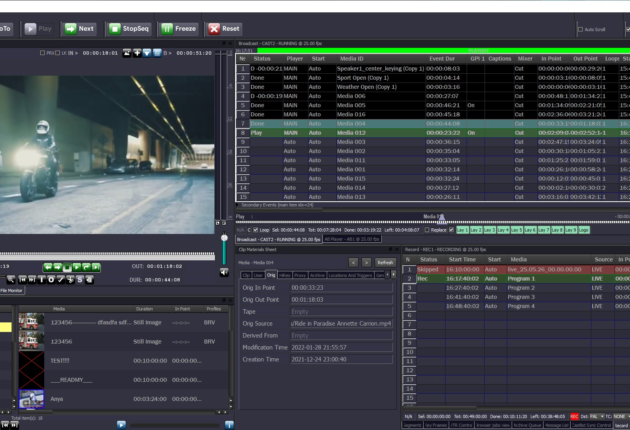Click the red REC indicator button
The image size is (630, 430).
[x=574, y=417]
